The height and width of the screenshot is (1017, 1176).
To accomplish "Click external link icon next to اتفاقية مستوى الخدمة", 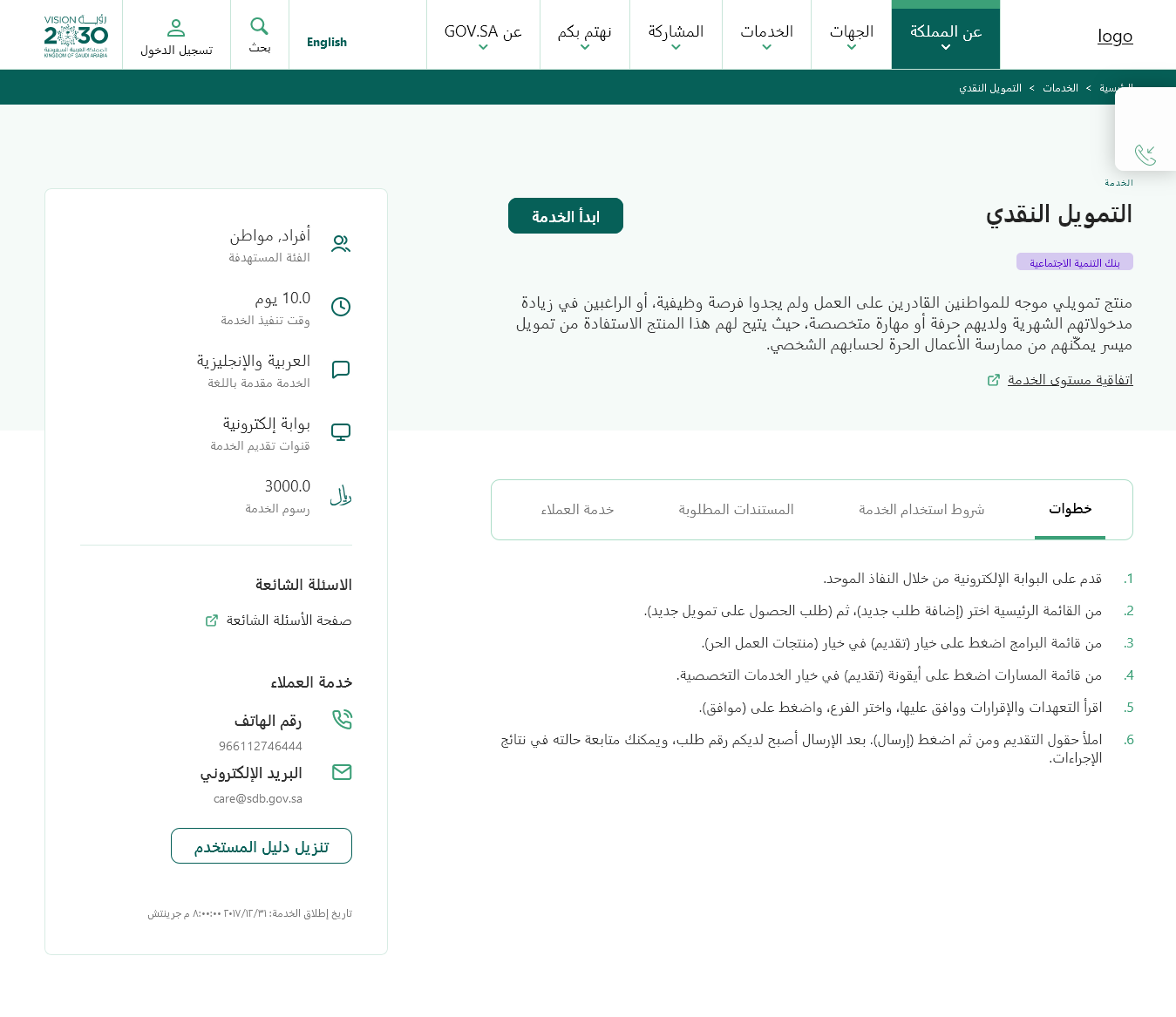I will (x=993, y=380).
